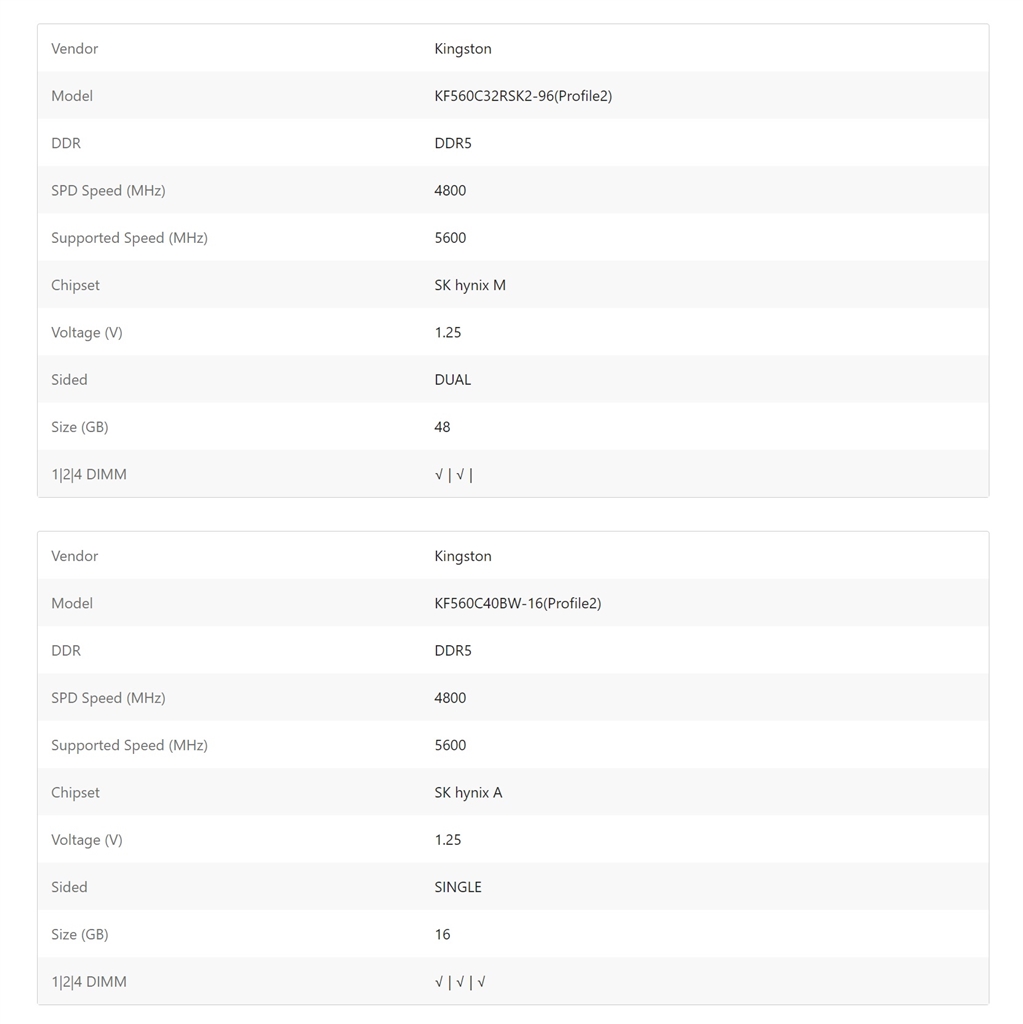Click the Model label beside KF560C32RSK2-96(Profile2)
Image resolution: width=1023 pixels, height=1024 pixels.
72,96
